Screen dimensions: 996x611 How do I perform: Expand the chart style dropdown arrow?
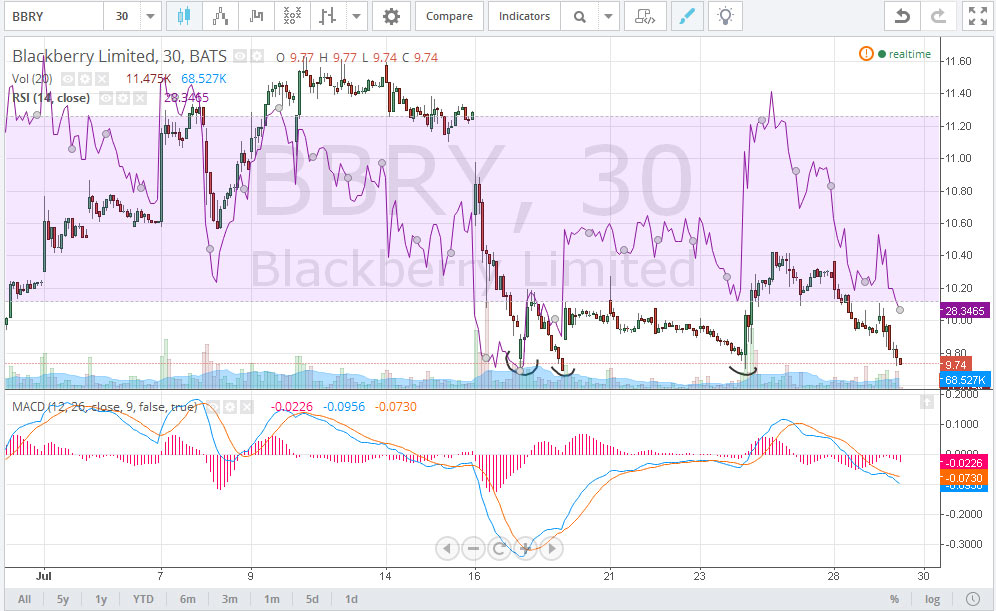(356, 16)
